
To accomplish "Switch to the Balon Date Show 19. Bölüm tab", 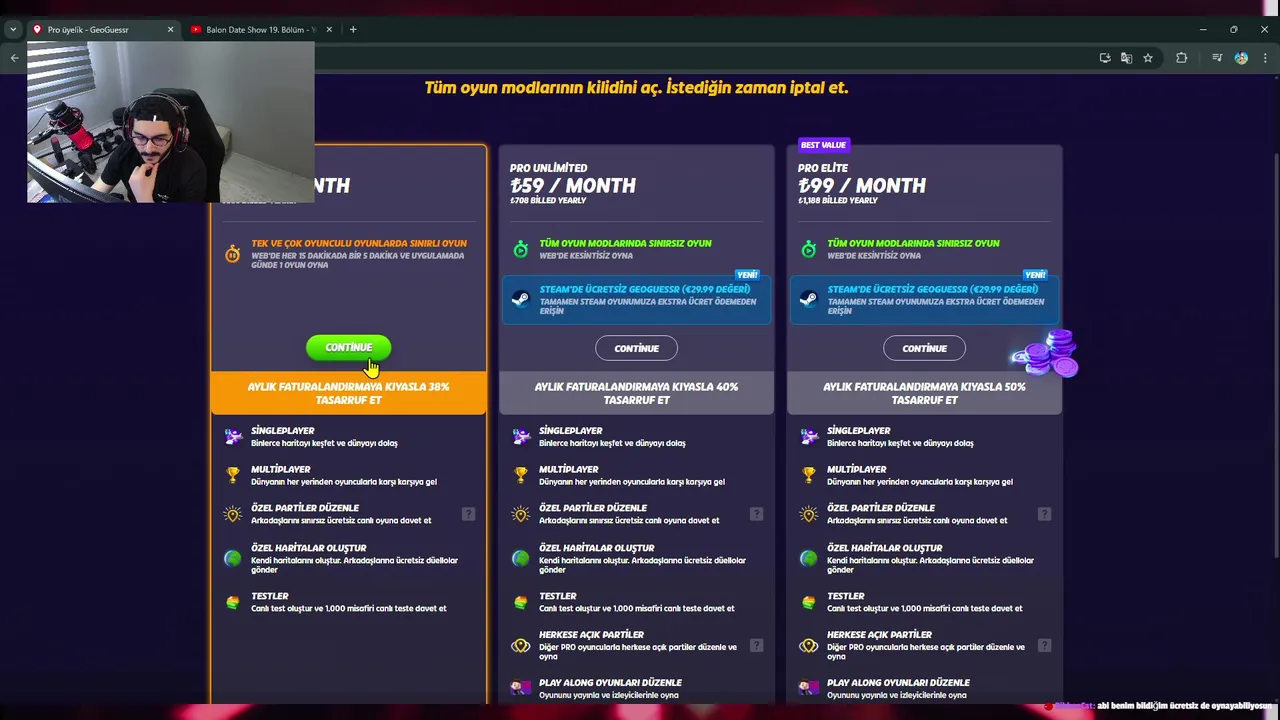I will click(261, 30).
